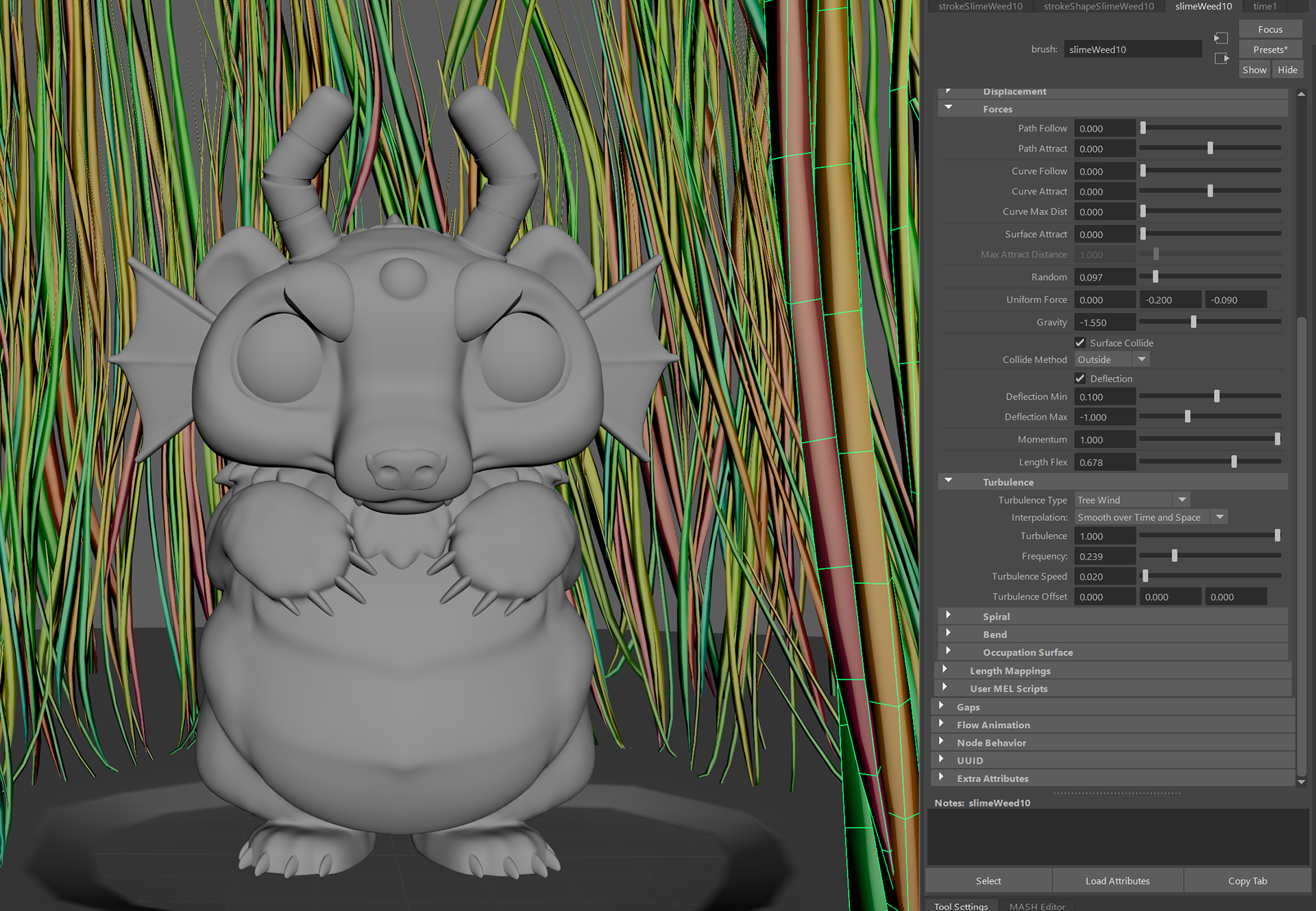Click the Gravity slider

coord(1210,321)
